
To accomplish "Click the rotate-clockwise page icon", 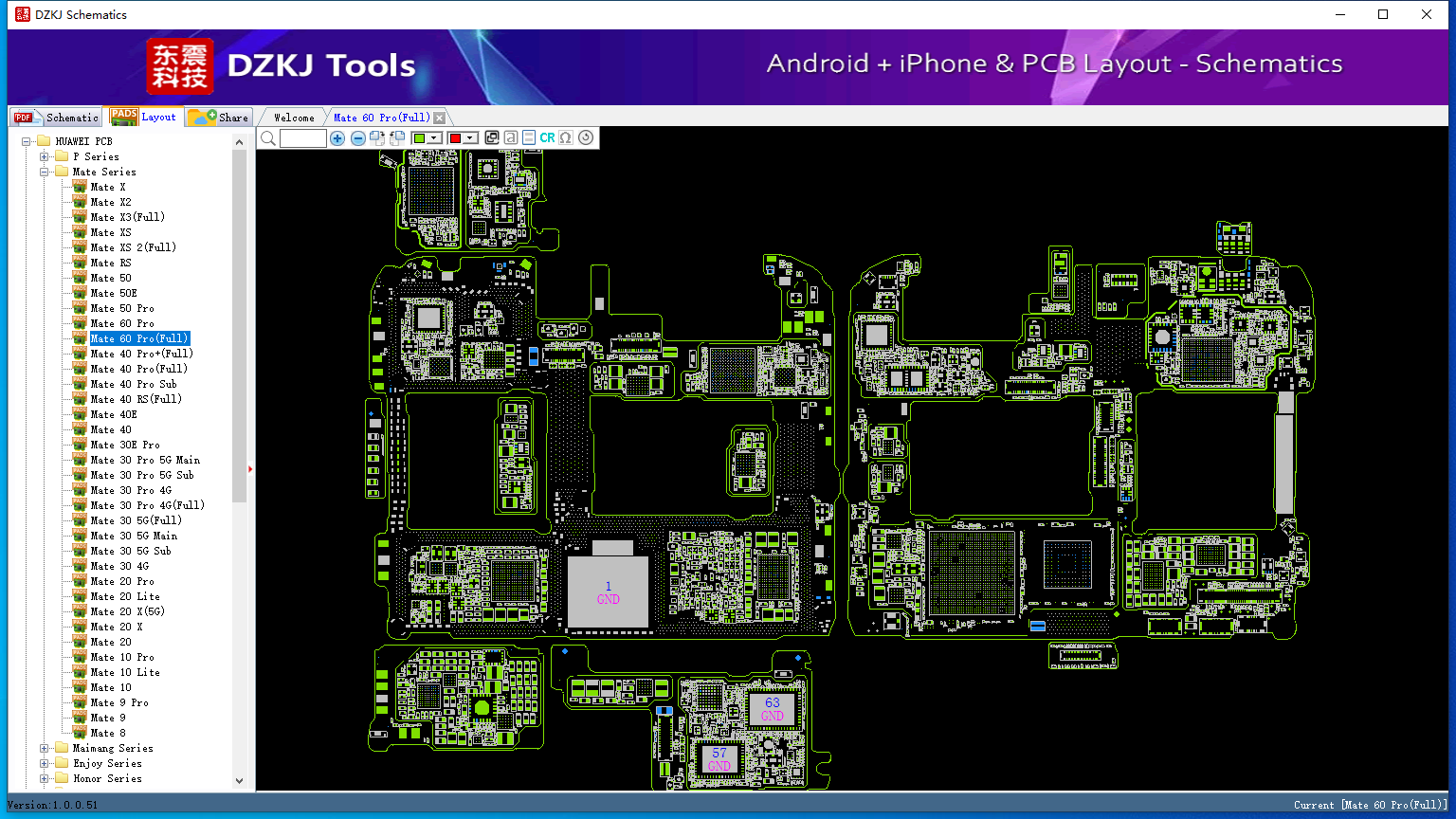I will 377,137.
